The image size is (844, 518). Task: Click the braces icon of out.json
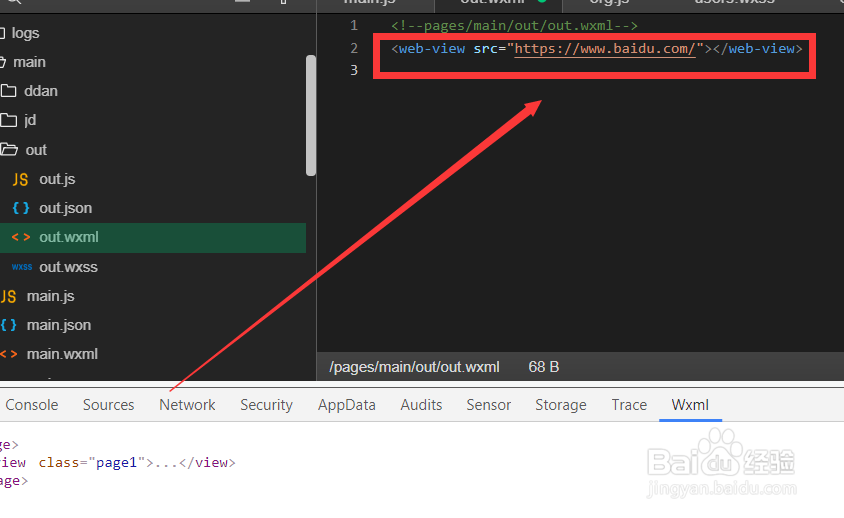(x=20, y=208)
